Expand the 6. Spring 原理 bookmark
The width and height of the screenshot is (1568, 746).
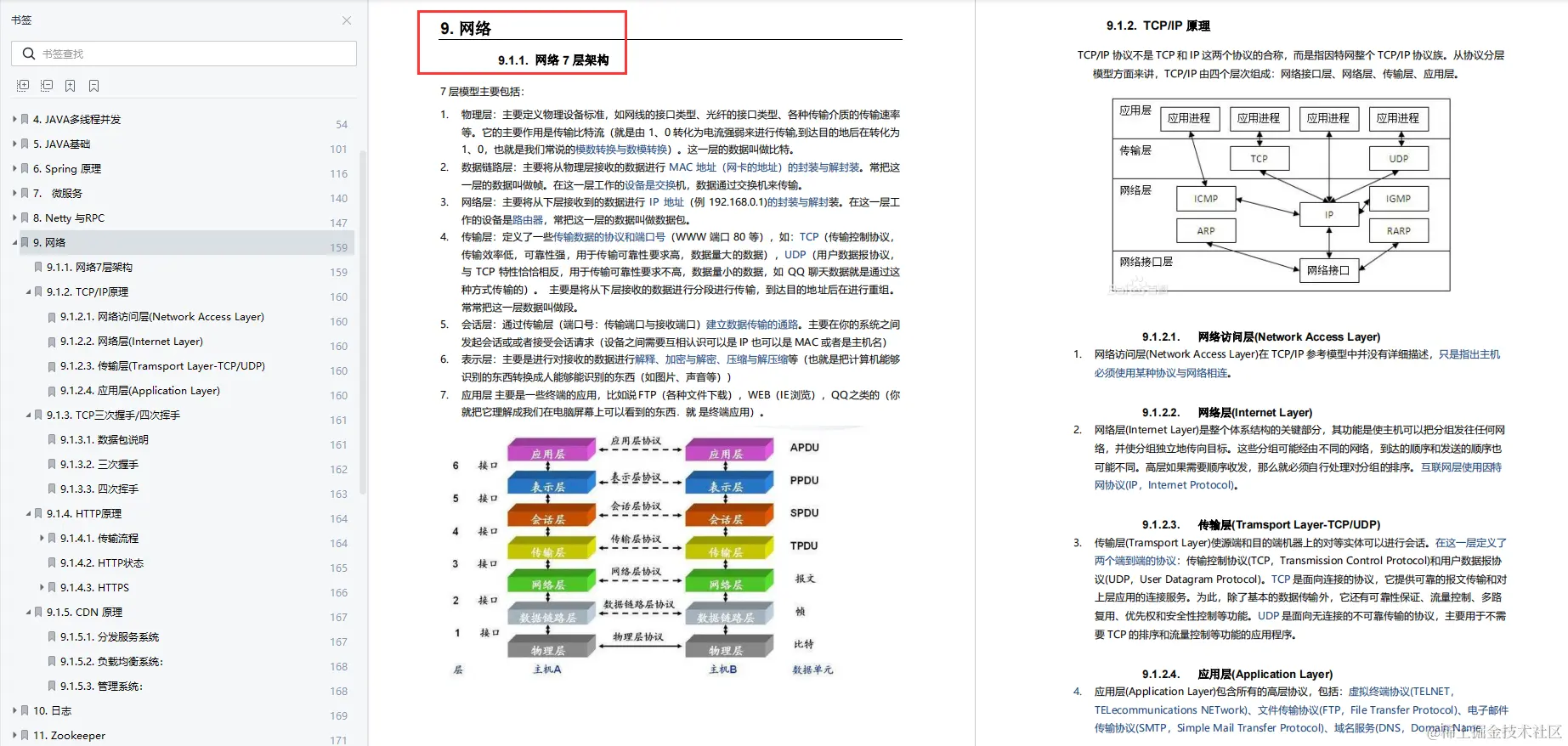pyautogui.click(x=14, y=168)
